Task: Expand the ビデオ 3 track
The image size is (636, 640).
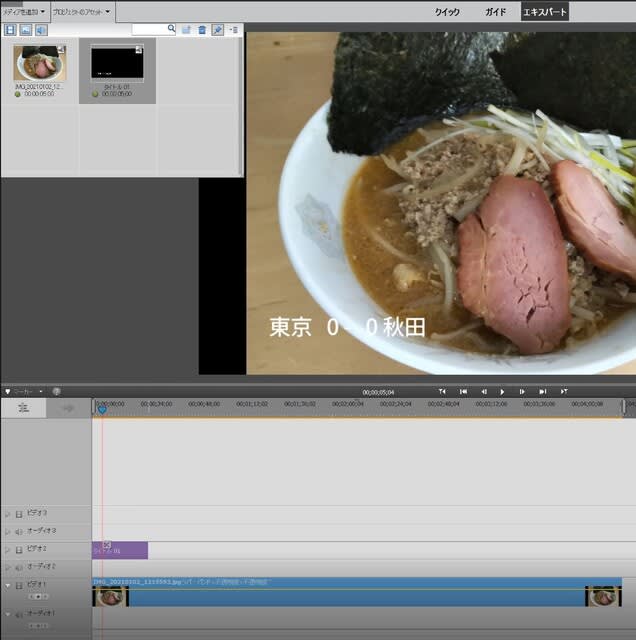Action: point(8,513)
